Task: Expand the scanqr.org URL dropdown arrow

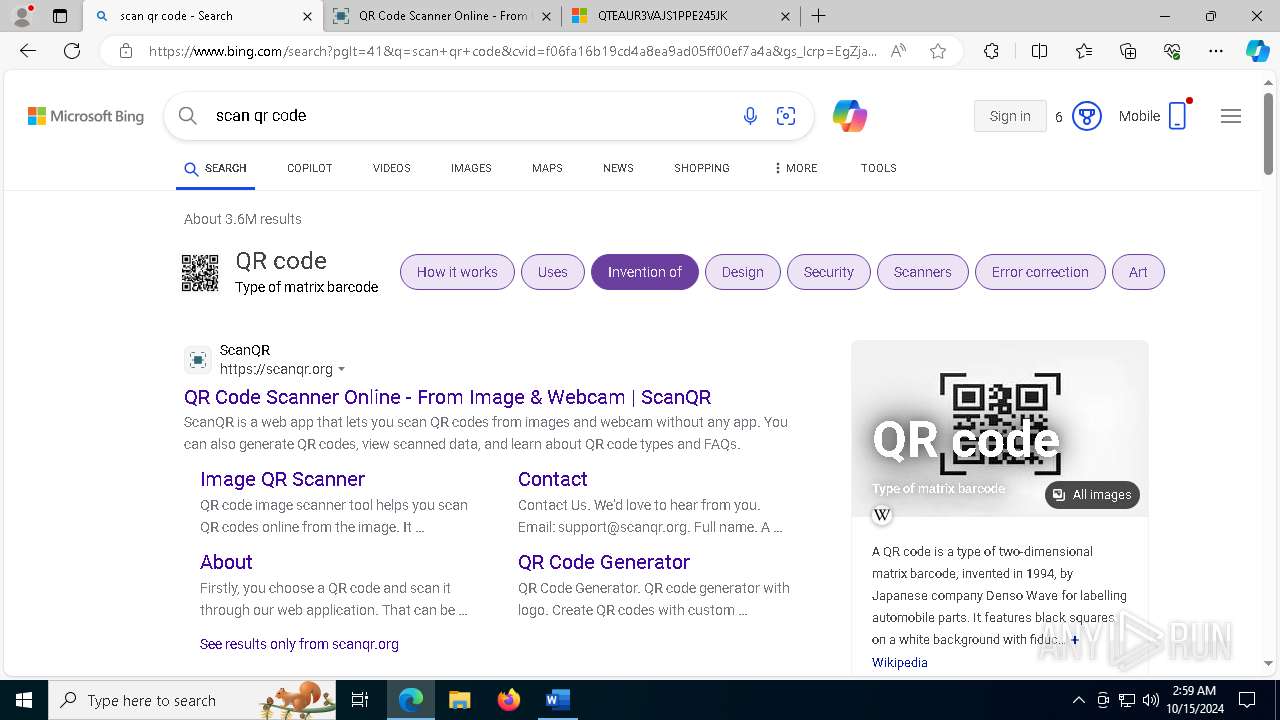Action: point(342,370)
